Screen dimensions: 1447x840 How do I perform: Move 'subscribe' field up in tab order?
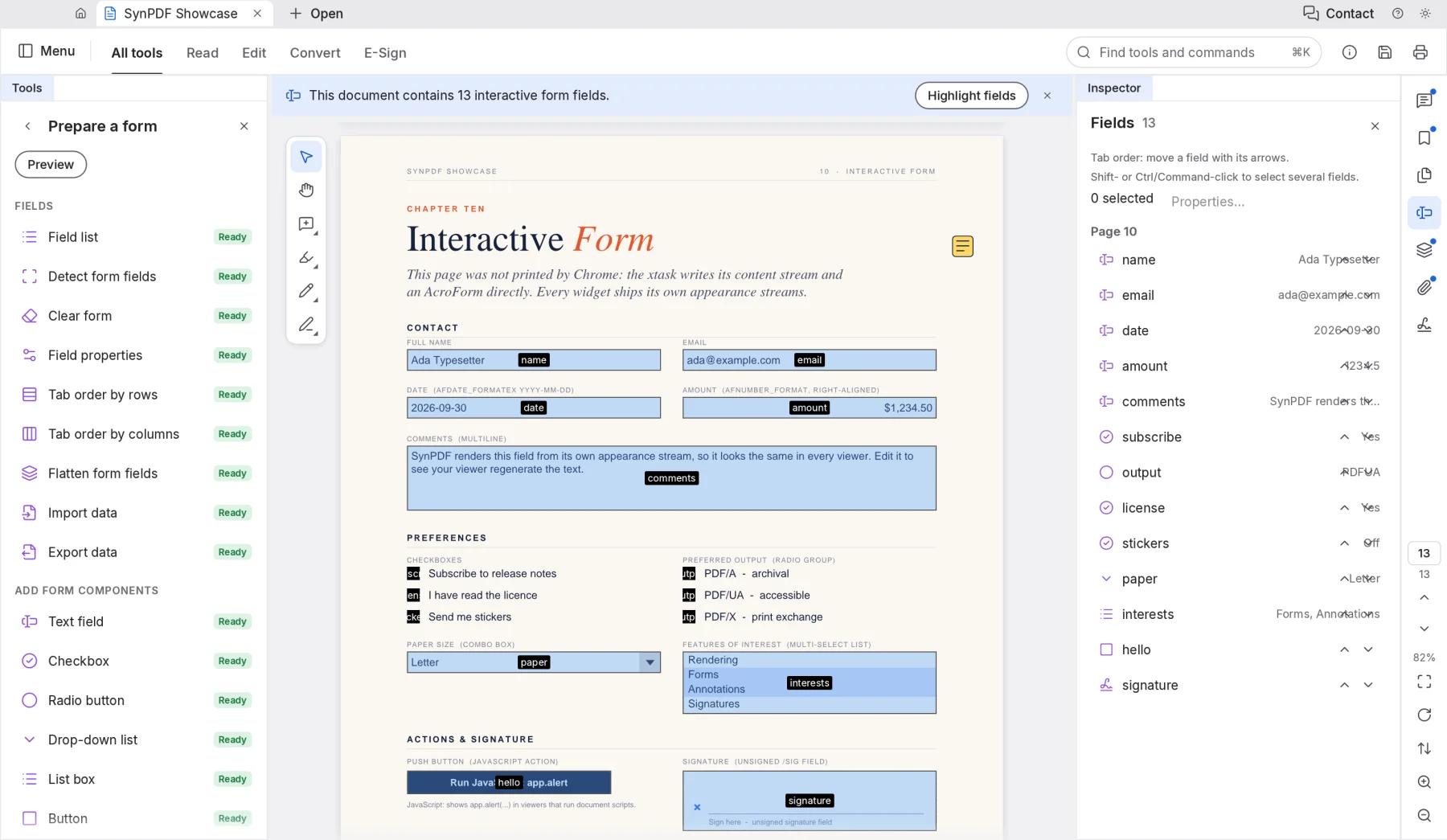tap(1344, 437)
